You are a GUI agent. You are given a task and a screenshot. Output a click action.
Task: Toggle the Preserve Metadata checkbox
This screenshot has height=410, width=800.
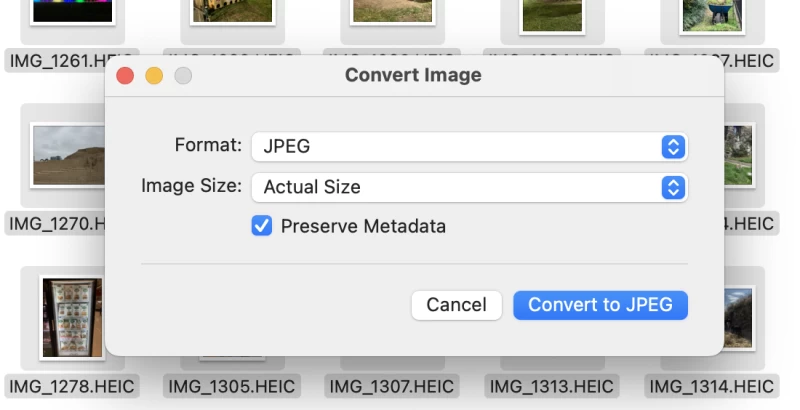coord(262,226)
